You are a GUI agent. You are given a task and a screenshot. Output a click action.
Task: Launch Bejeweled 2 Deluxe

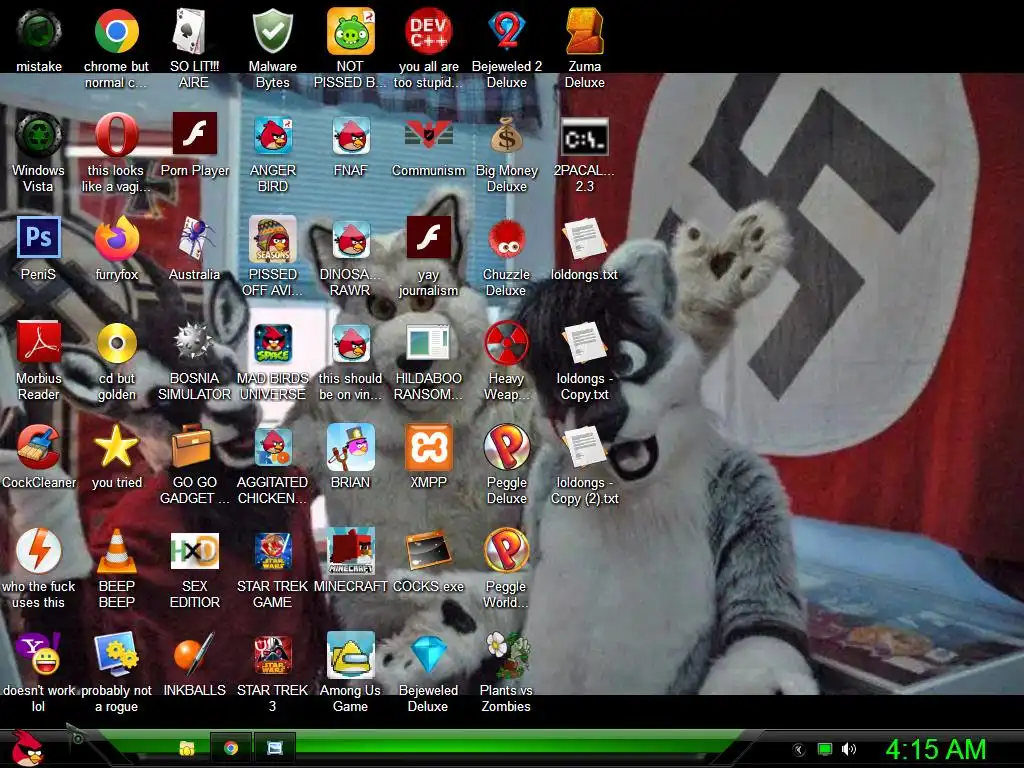tap(506, 31)
